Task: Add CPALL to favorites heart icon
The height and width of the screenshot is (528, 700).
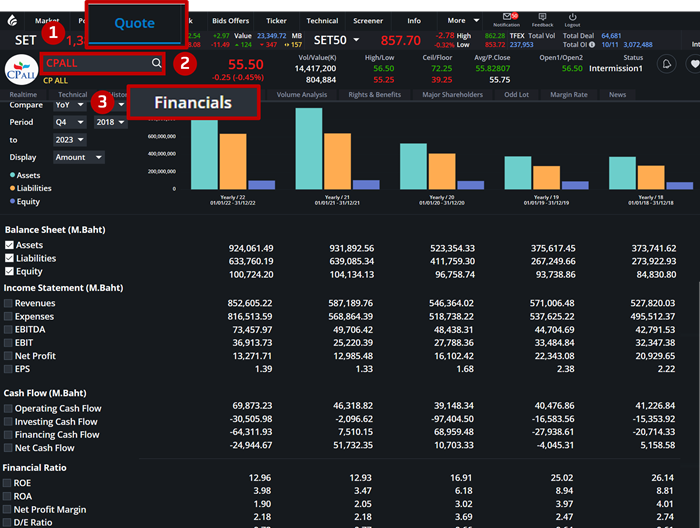Action: click(x=694, y=64)
